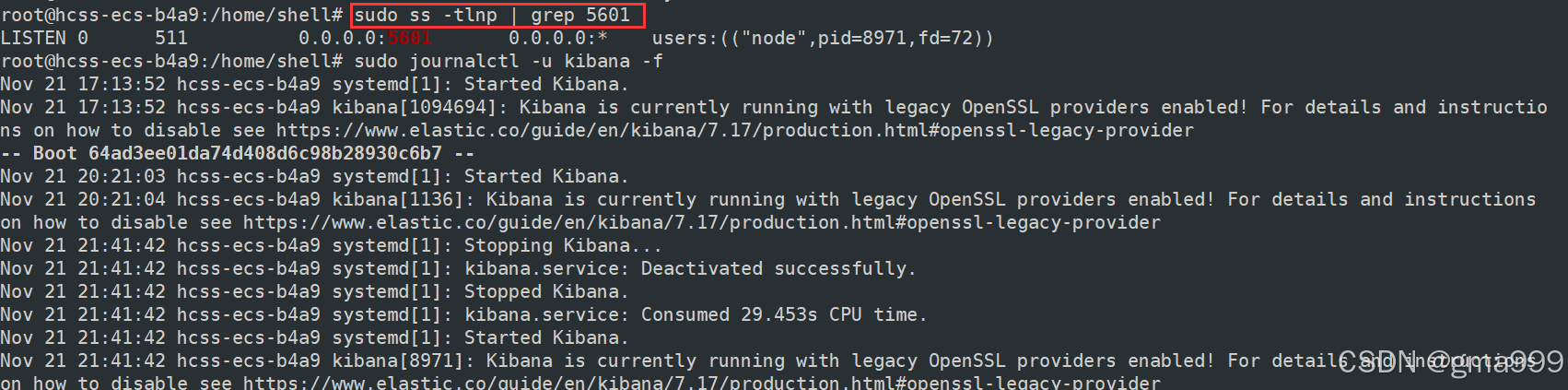Viewport: 1568px width, 390px height.
Task: Click the users node pid=8971 entry
Action: (x=822, y=38)
